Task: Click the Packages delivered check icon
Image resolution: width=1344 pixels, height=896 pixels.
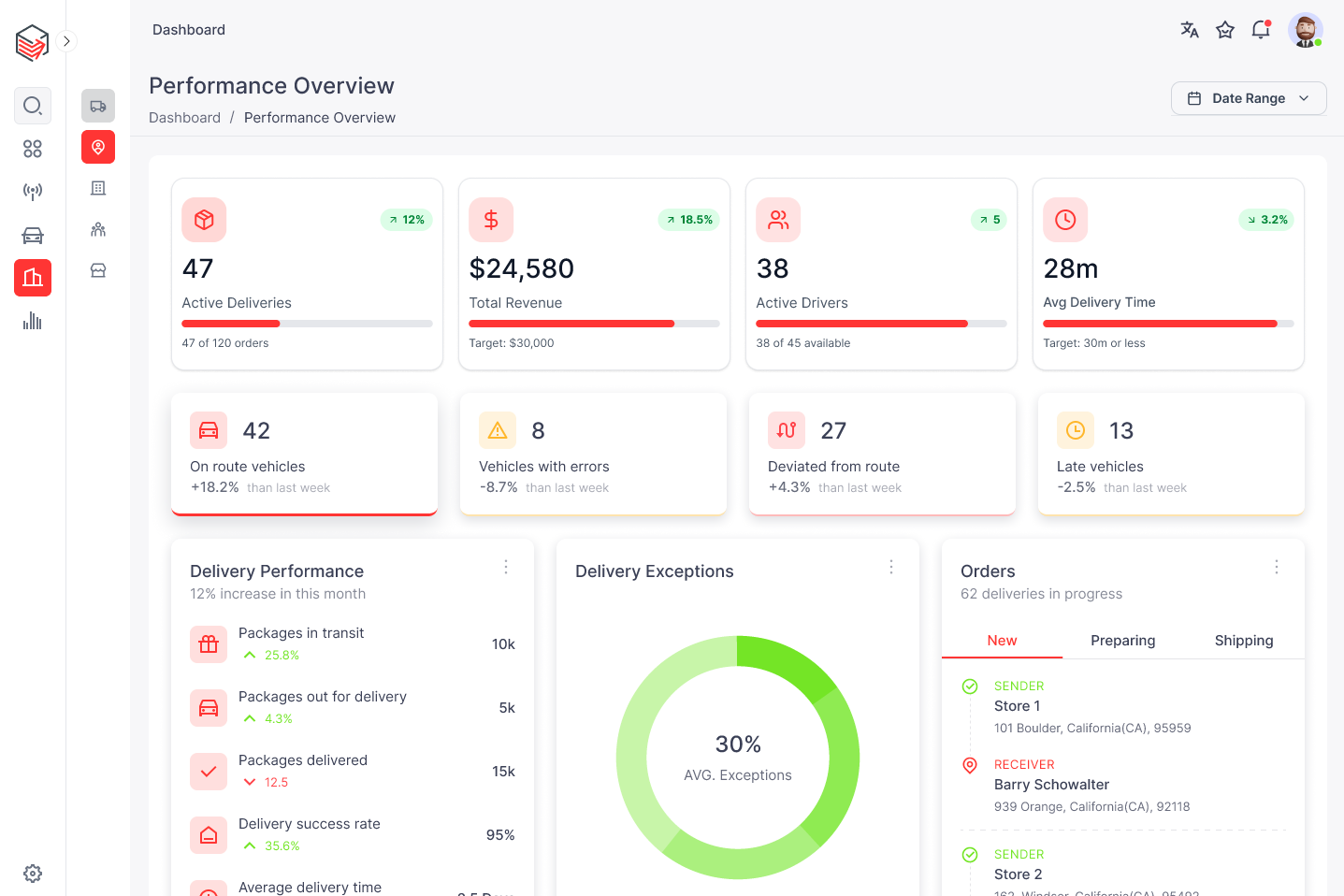Action: (209, 772)
